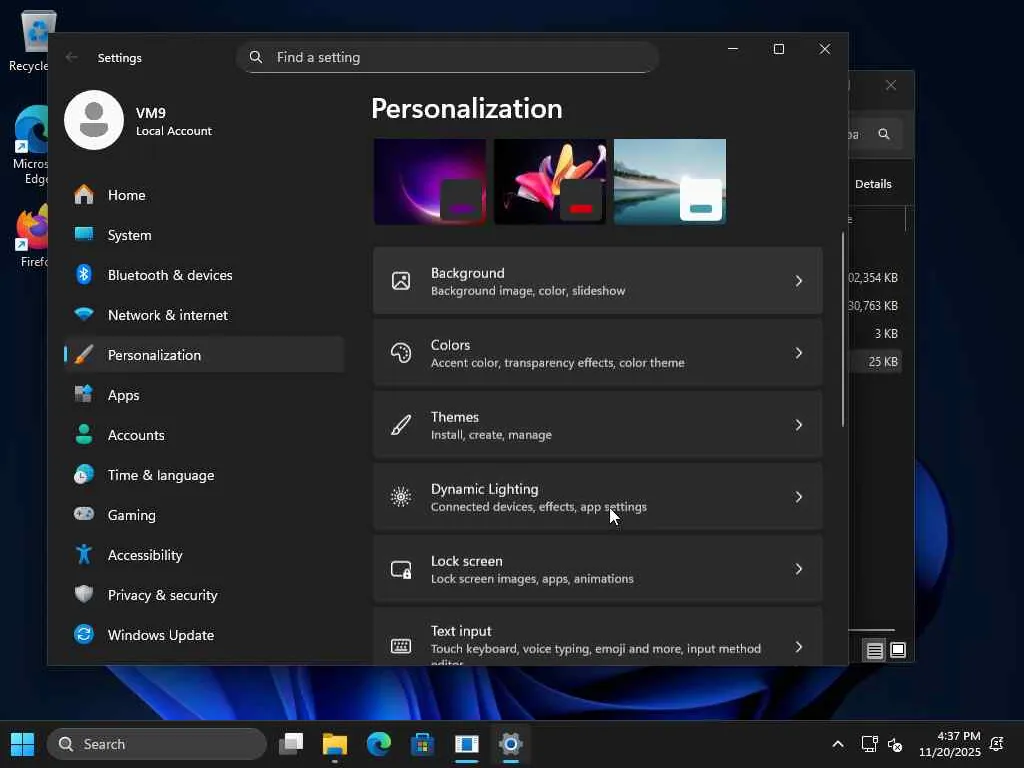This screenshot has width=1024, height=768.
Task: Click the back arrow in Settings
Action: tap(72, 58)
